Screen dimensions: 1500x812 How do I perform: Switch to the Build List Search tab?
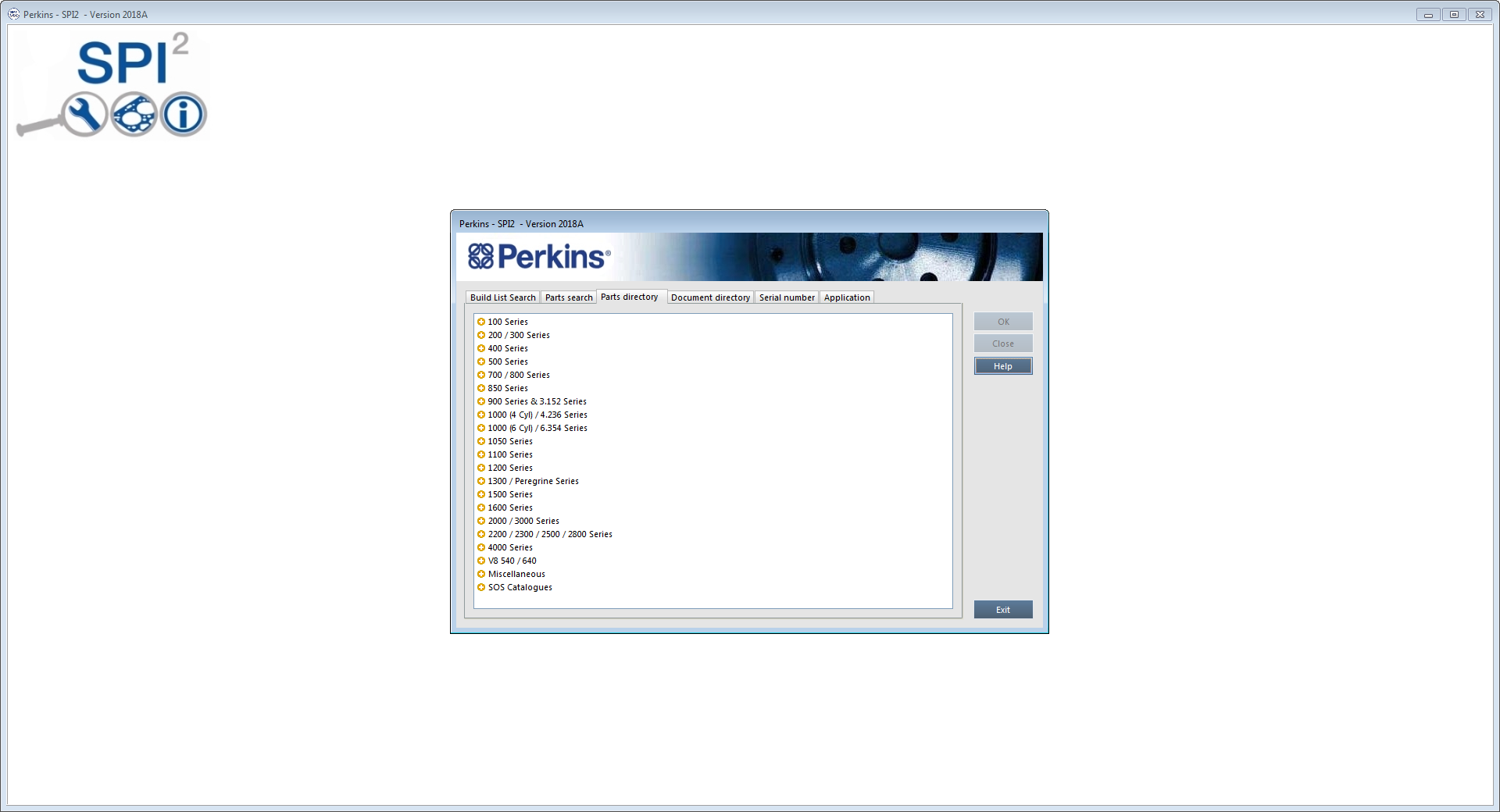[502, 297]
